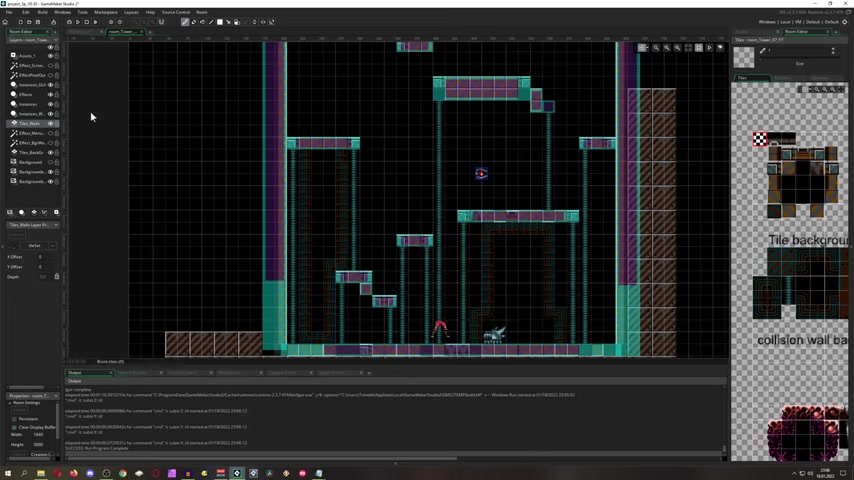The image size is (854, 480).
Task: Toggle visibility of Assets_1 layer
Action: click(x=50, y=56)
